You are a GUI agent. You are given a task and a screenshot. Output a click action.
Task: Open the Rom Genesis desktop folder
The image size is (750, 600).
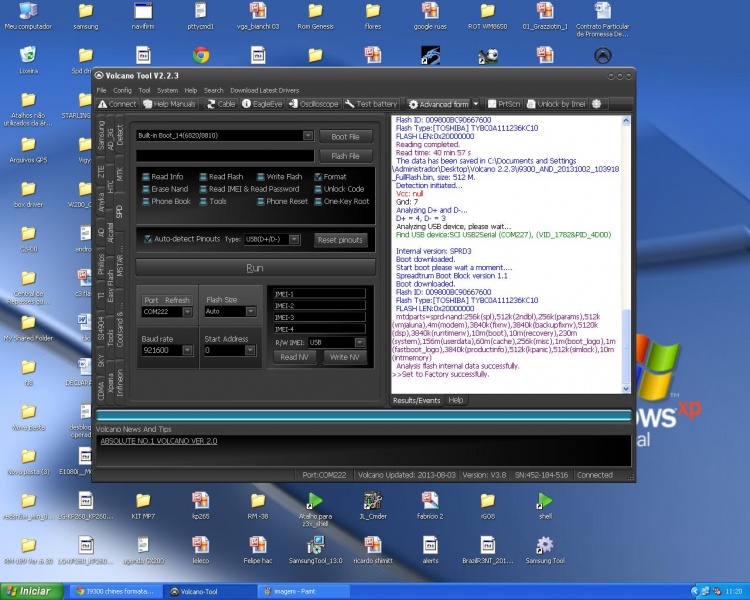(315, 16)
